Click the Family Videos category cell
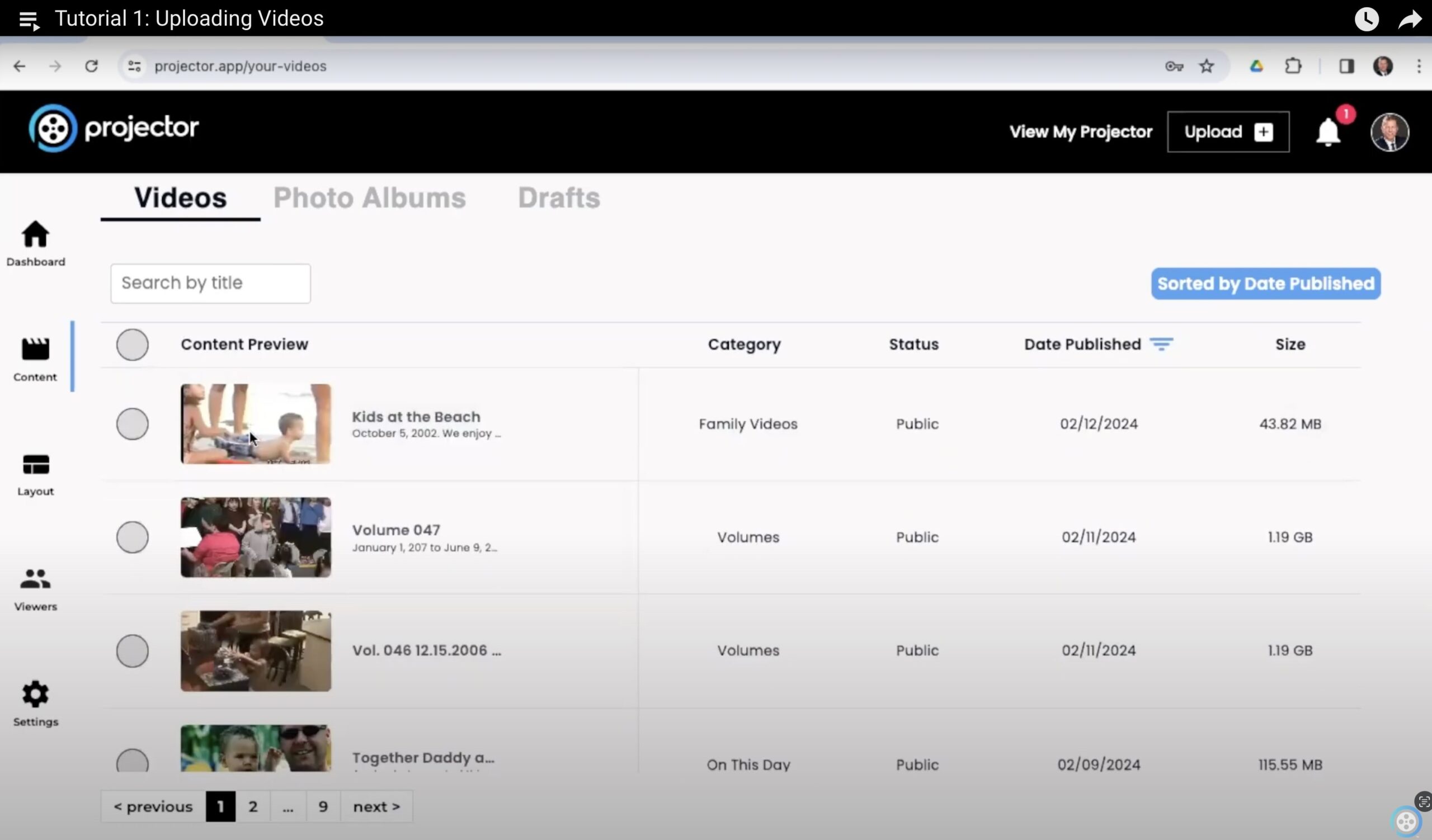Image resolution: width=1432 pixels, height=840 pixels. [748, 424]
